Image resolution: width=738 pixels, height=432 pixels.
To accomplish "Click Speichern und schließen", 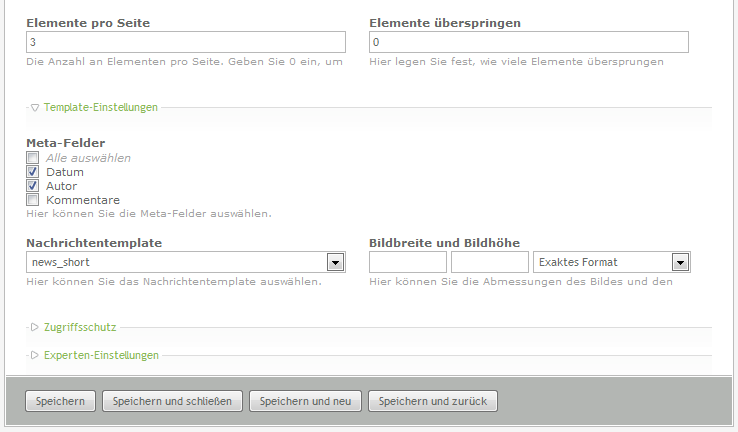I will click(x=172, y=402).
